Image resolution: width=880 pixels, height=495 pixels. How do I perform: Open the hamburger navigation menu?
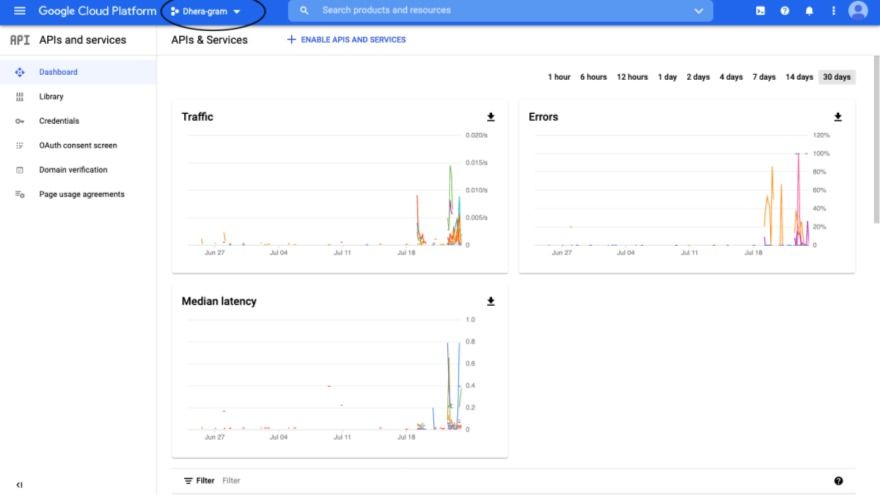(x=19, y=11)
